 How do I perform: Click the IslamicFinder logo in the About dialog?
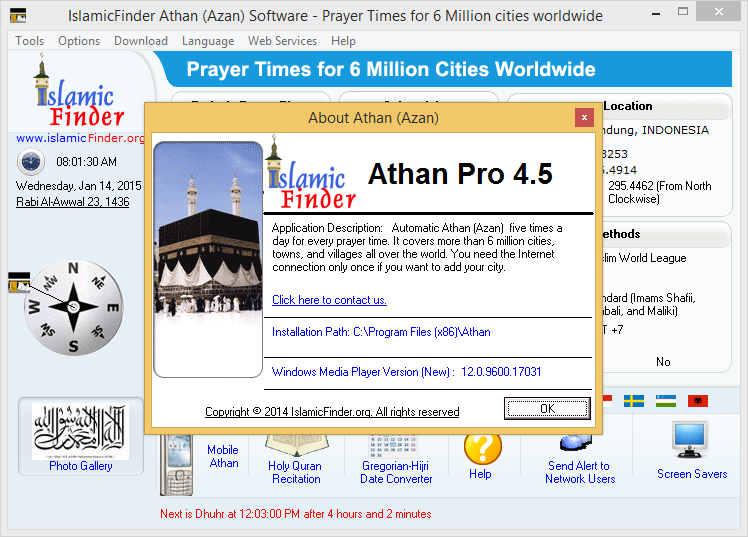(311, 173)
